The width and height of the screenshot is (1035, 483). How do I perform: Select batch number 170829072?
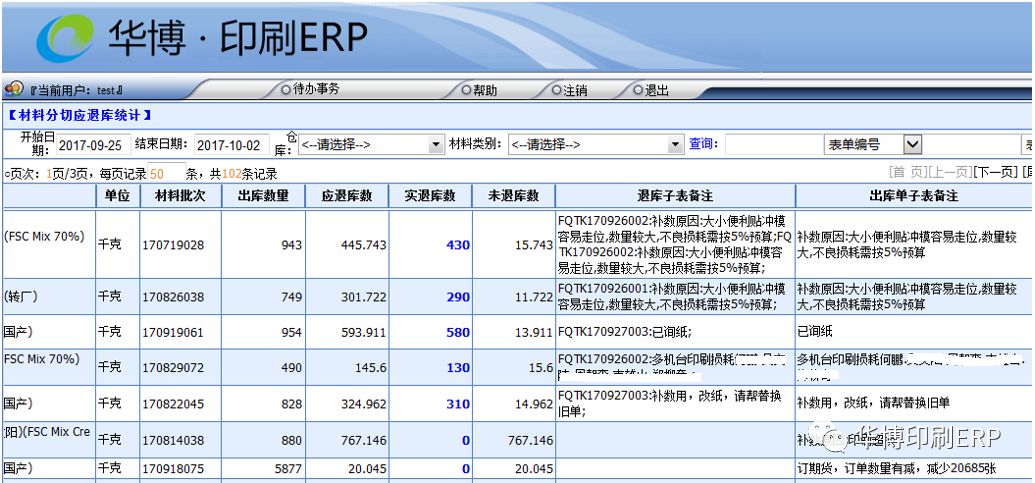pos(173,368)
